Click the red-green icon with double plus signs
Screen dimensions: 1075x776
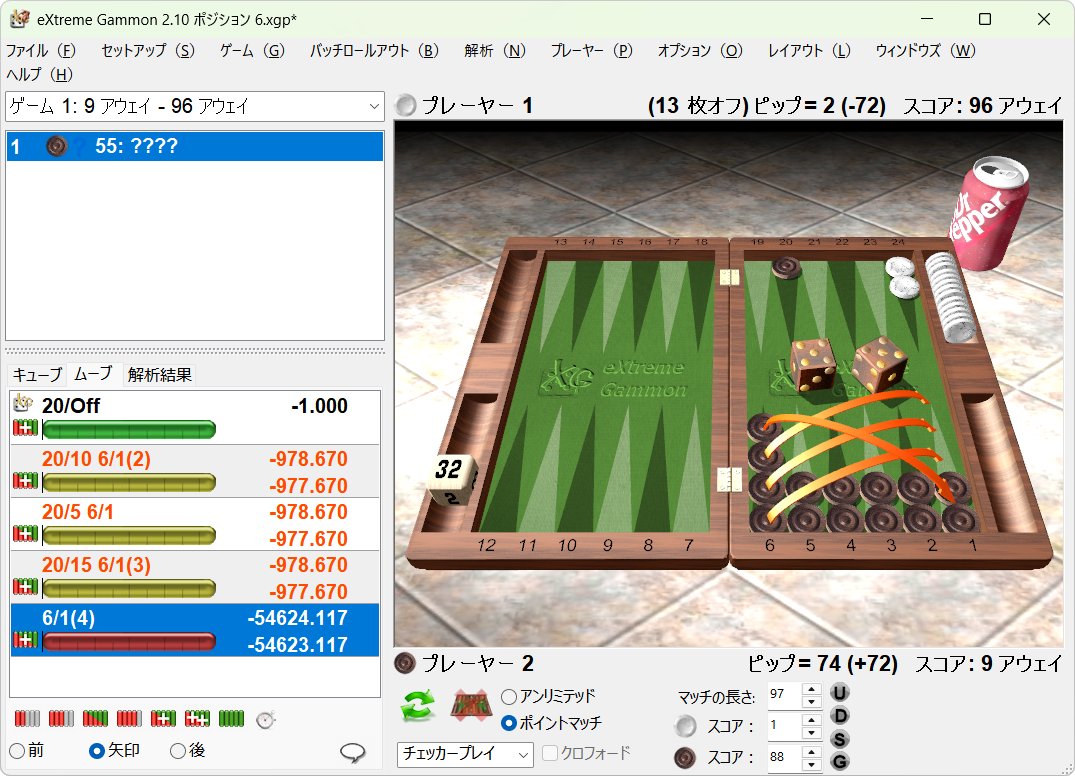[x=197, y=718]
